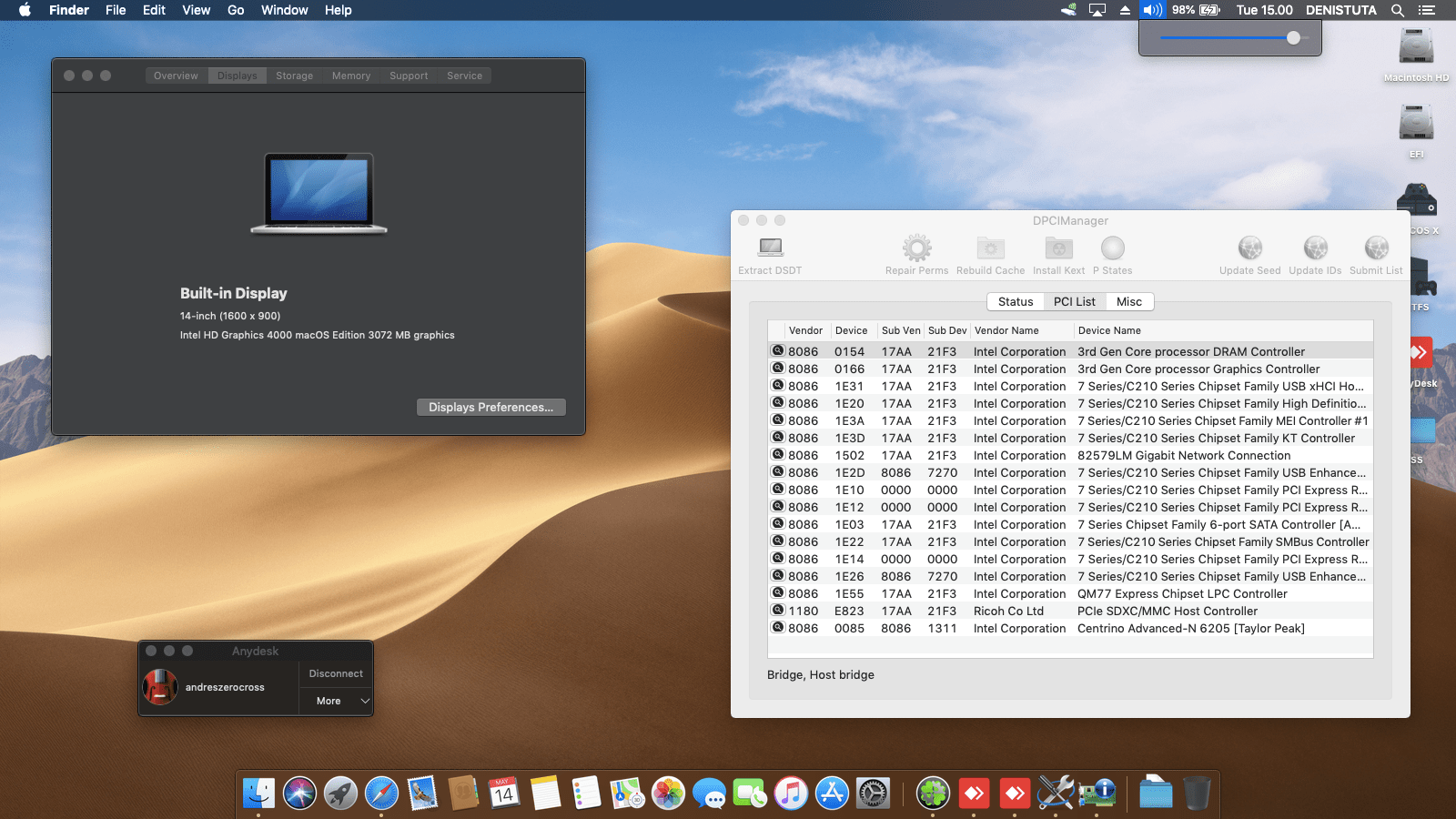Select 'PCIe SDXC/MMC Host Controller' entry
The height and width of the screenshot is (819, 1456).
(x=1070, y=611)
